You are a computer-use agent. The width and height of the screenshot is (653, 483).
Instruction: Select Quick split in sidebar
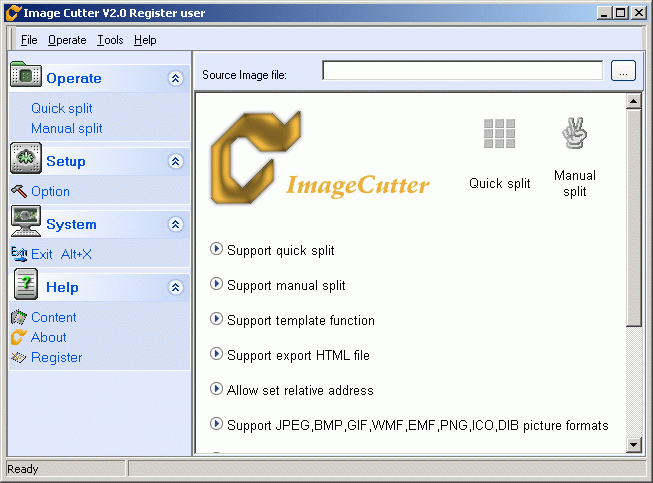tap(62, 108)
